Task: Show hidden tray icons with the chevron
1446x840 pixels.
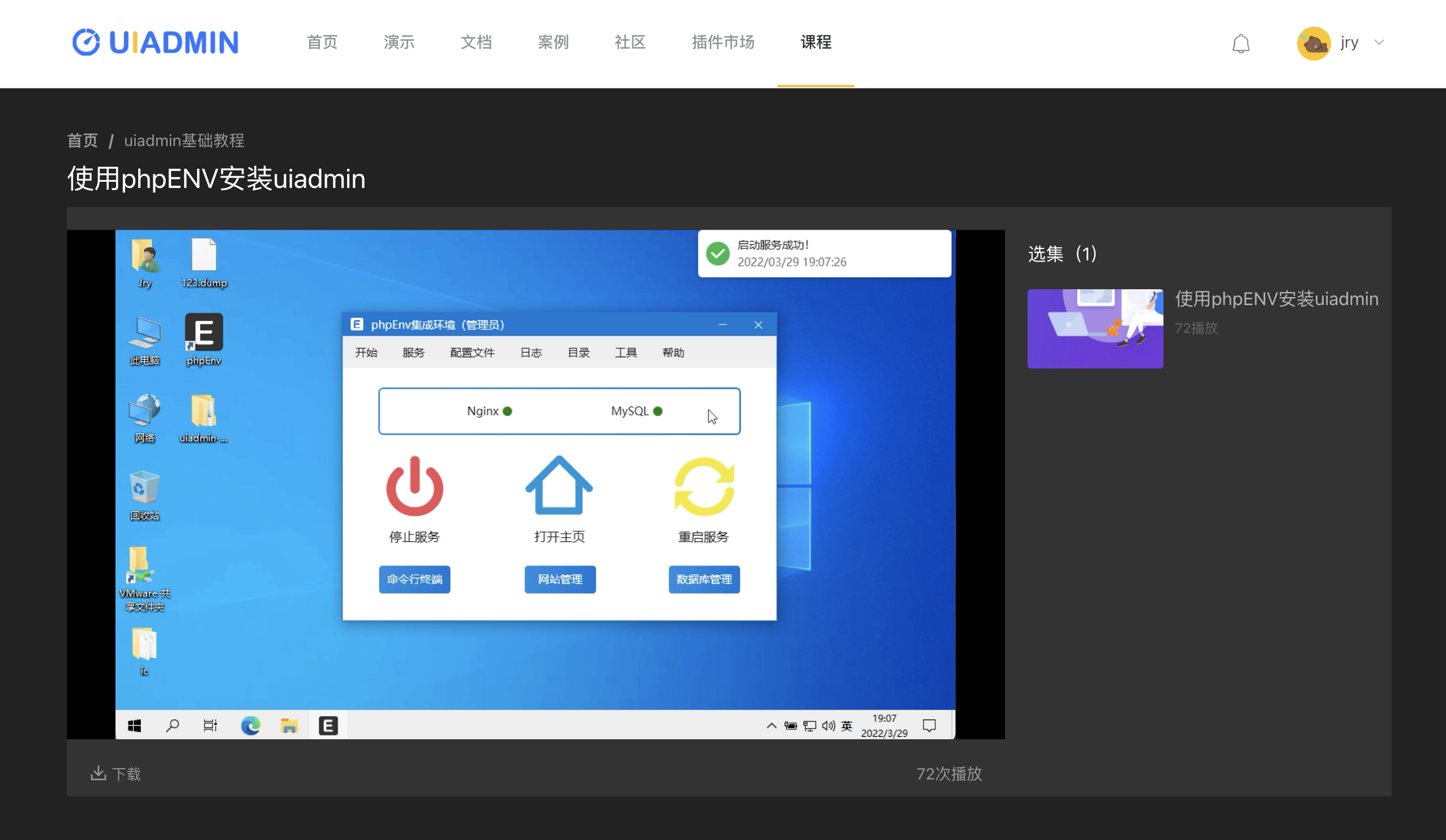Action: tap(771, 725)
